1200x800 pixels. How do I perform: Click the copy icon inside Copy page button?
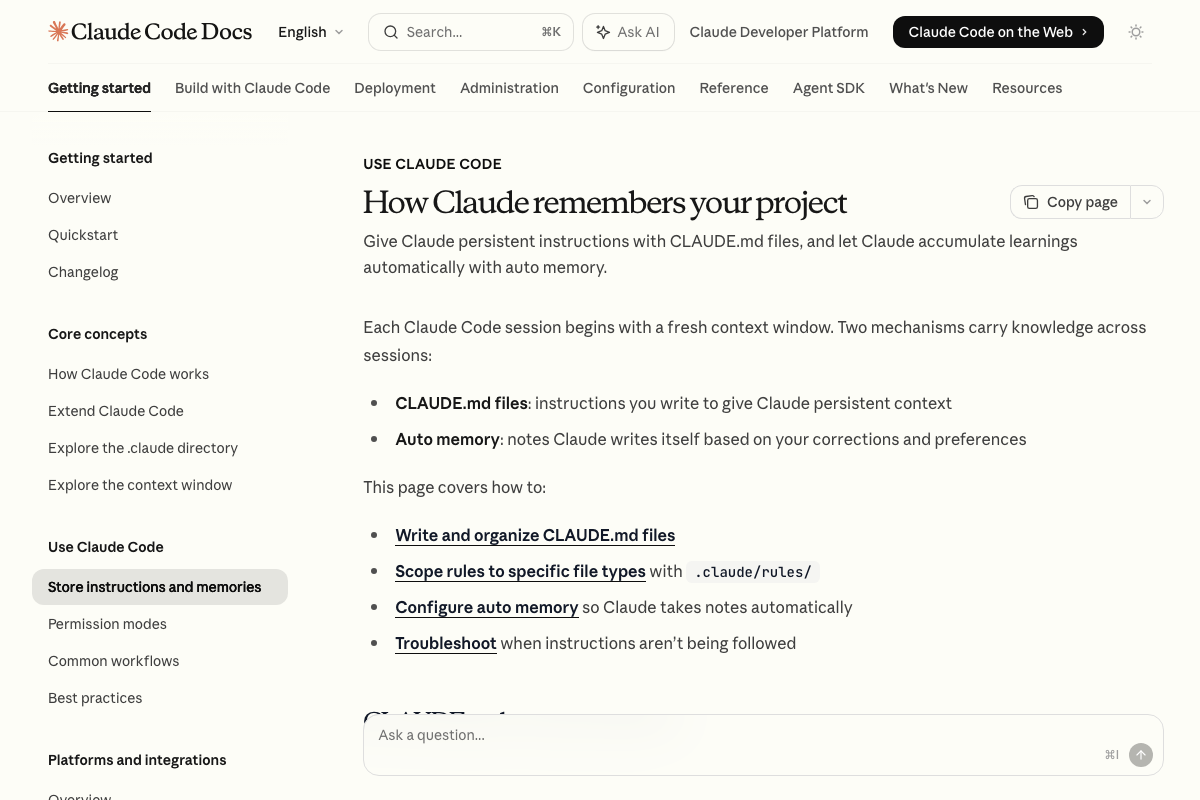pyautogui.click(x=1032, y=202)
